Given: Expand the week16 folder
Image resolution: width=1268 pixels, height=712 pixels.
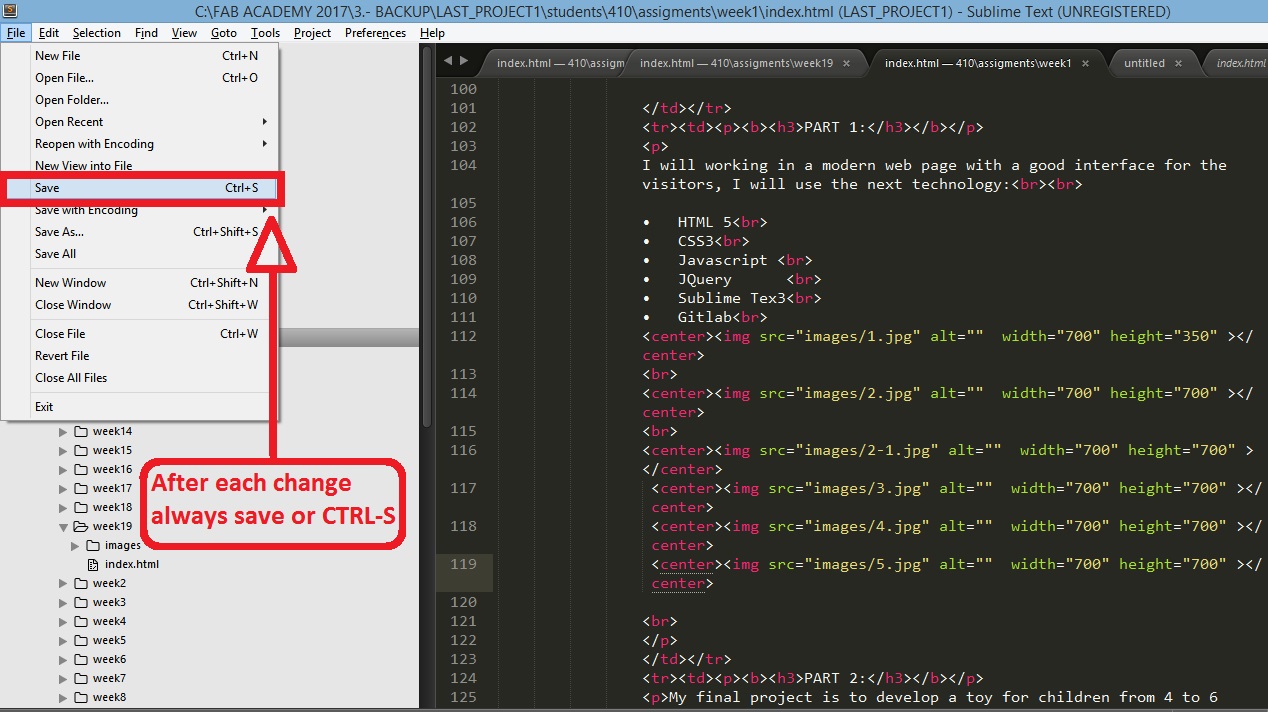Looking at the screenshot, I should (x=63, y=470).
